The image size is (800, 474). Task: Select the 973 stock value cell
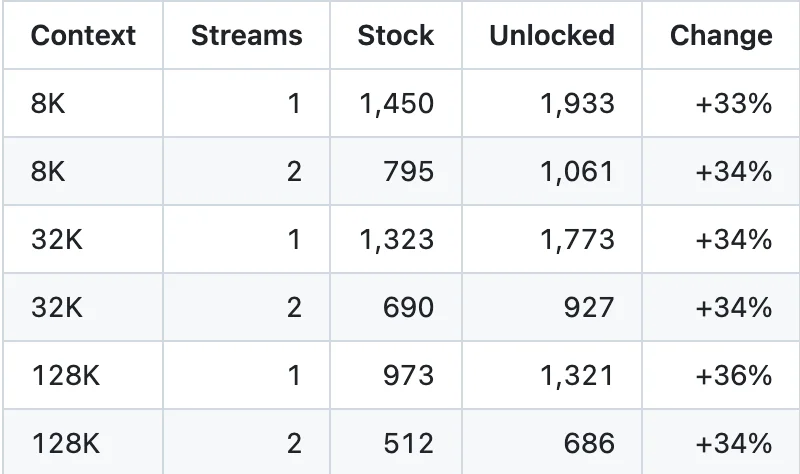(396, 375)
